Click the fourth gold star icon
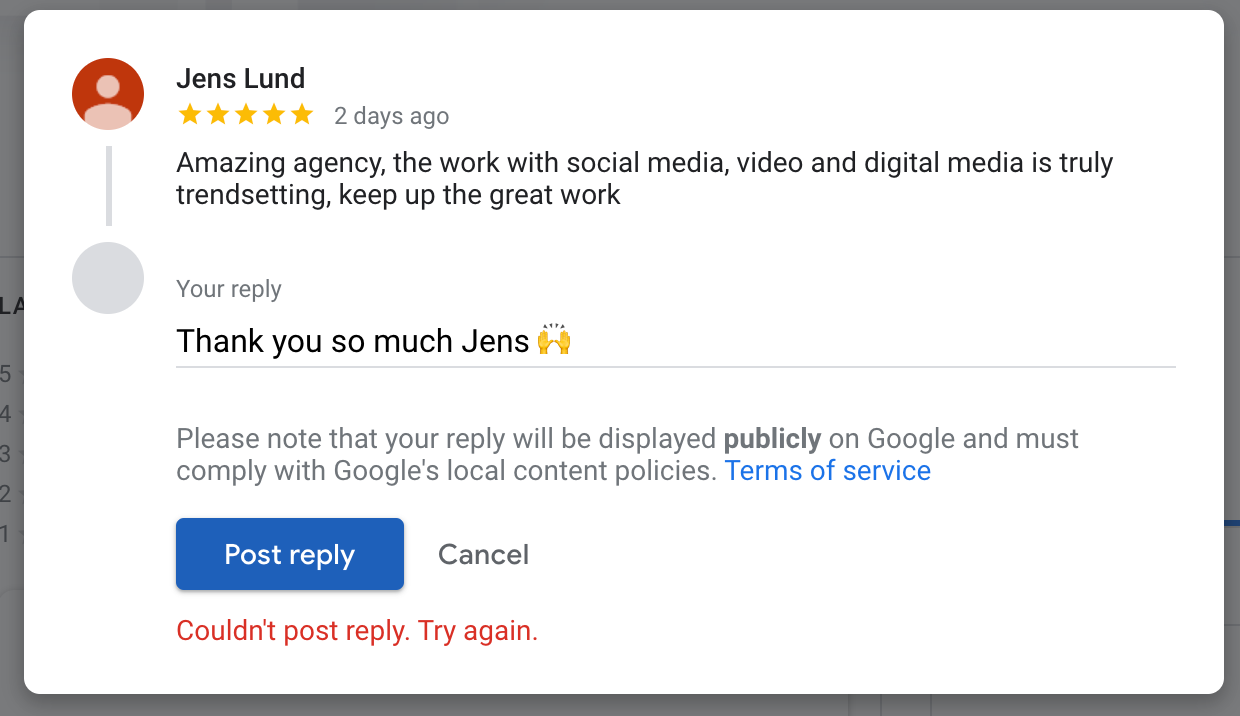Screen dimensions: 1240x716 point(274,114)
